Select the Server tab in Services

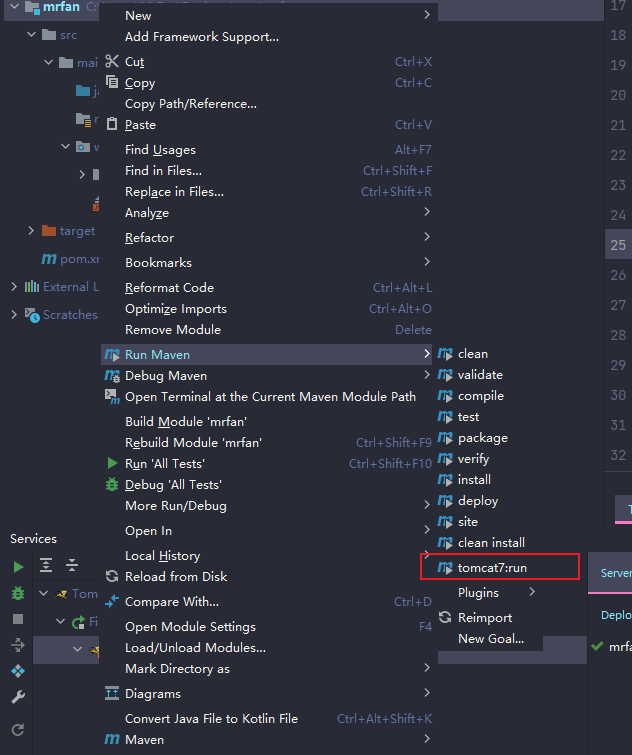(x=616, y=573)
